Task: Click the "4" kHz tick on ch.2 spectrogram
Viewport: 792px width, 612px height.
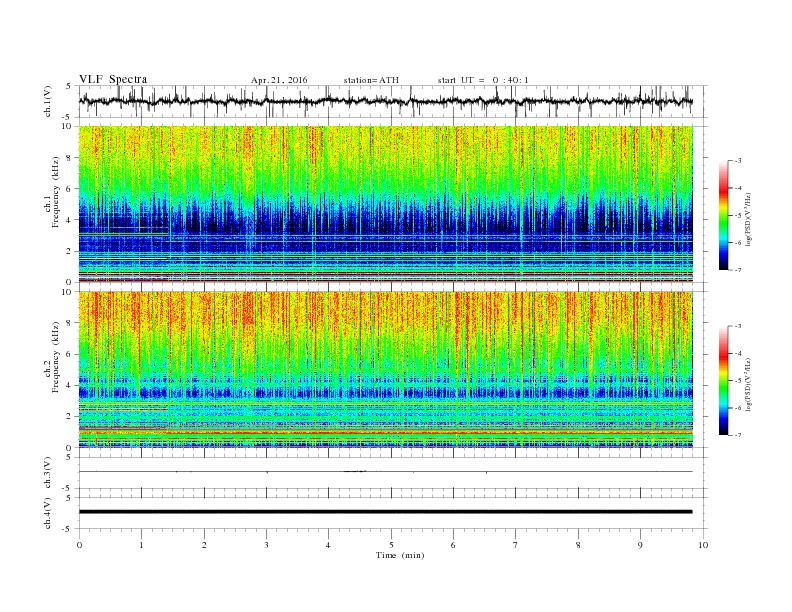Action: click(x=70, y=386)
